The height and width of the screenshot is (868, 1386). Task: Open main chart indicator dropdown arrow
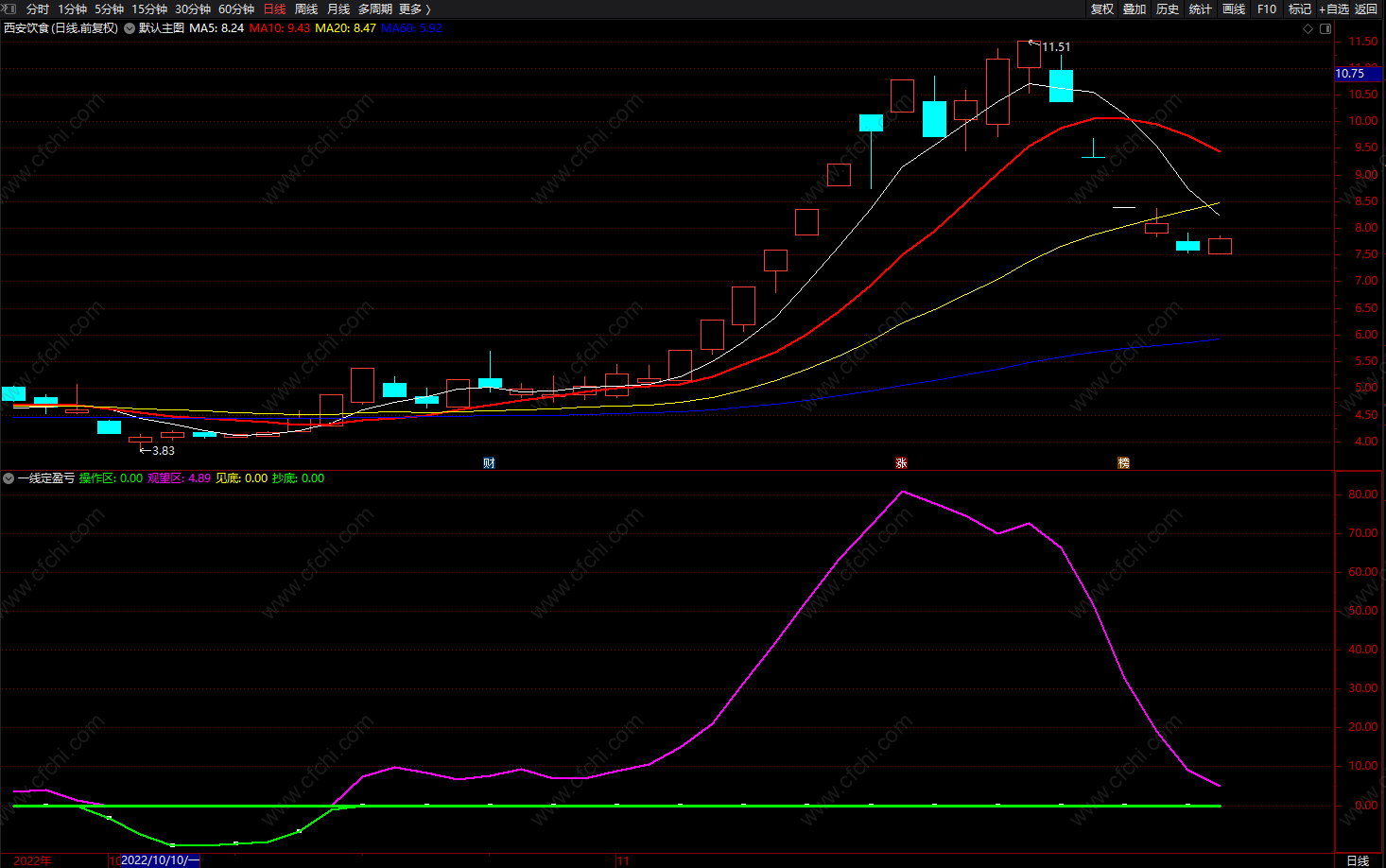pyautogui.click(x=130, y=28)
